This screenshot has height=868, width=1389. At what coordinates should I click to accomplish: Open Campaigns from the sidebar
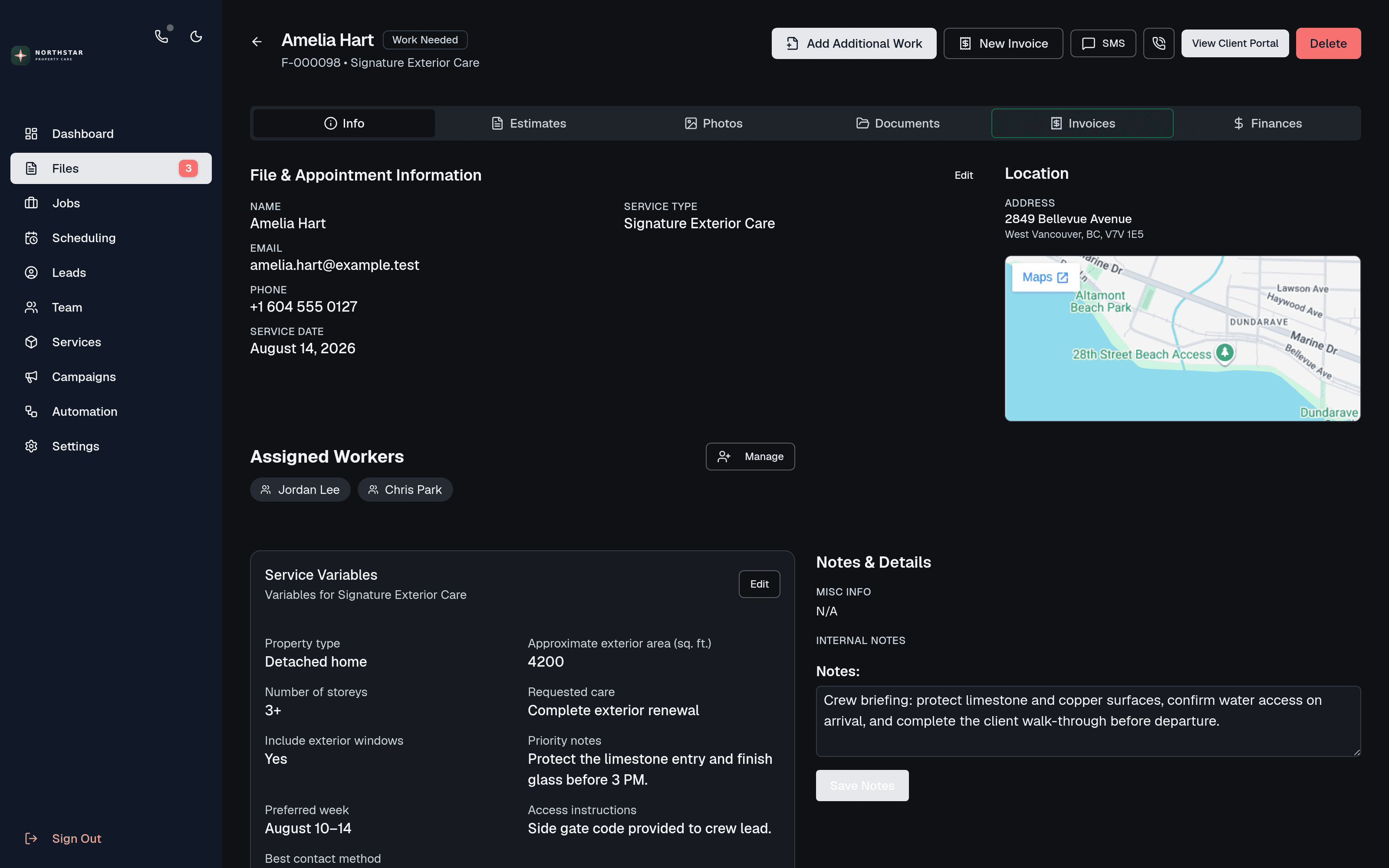tap(111, 377)
